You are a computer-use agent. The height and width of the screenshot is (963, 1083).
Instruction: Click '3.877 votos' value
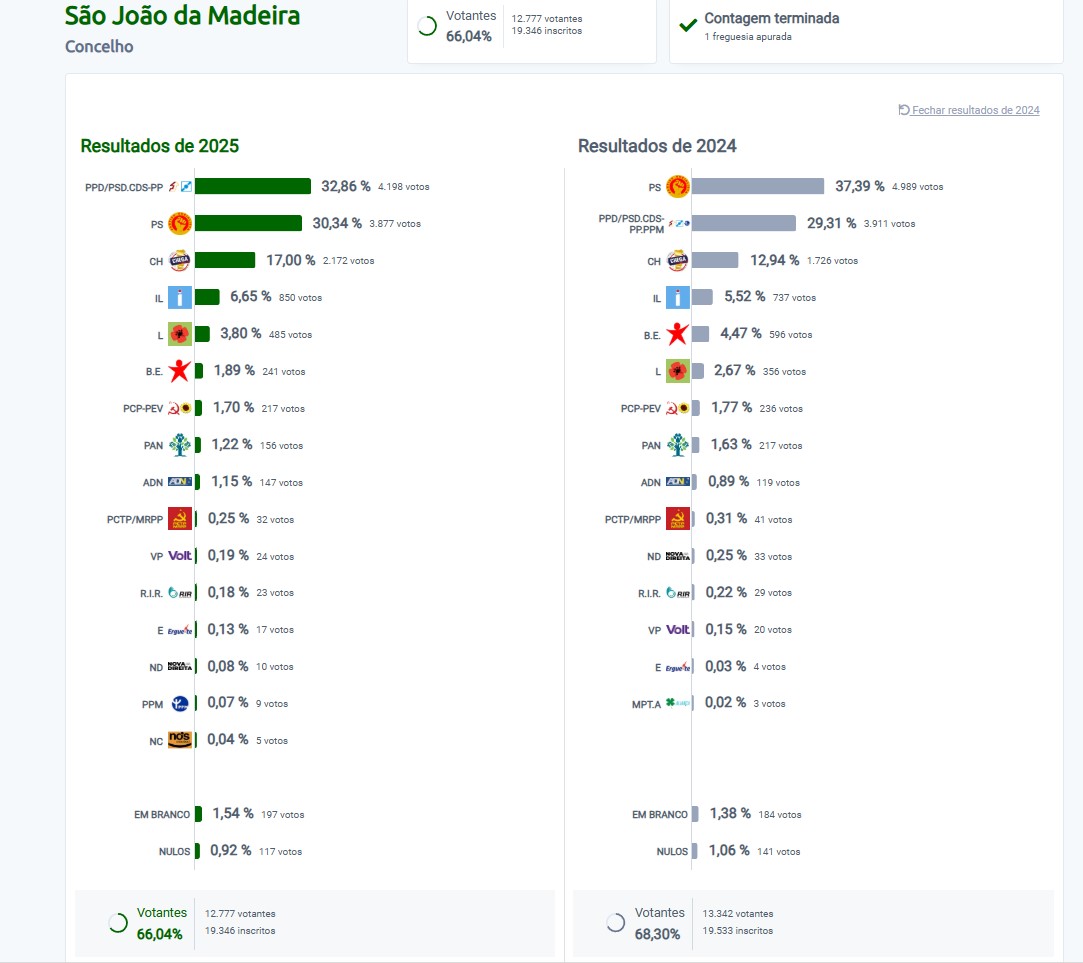[395, 224]
